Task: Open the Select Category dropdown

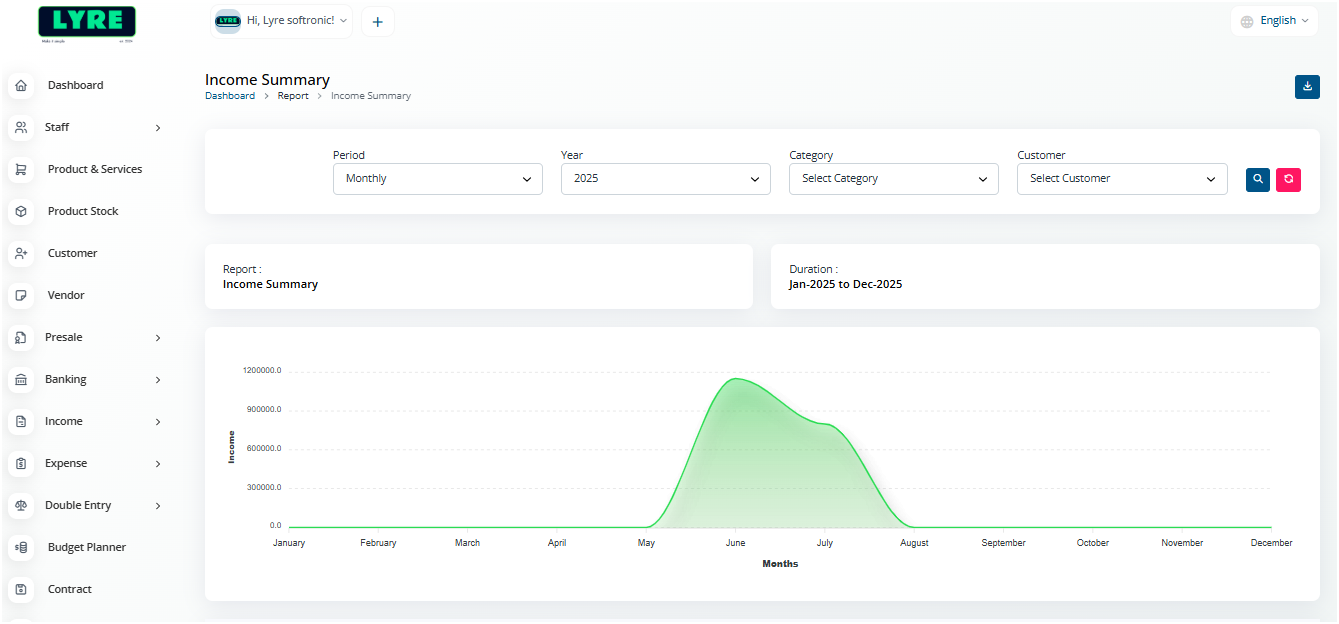Action: [x=893, y=179]
